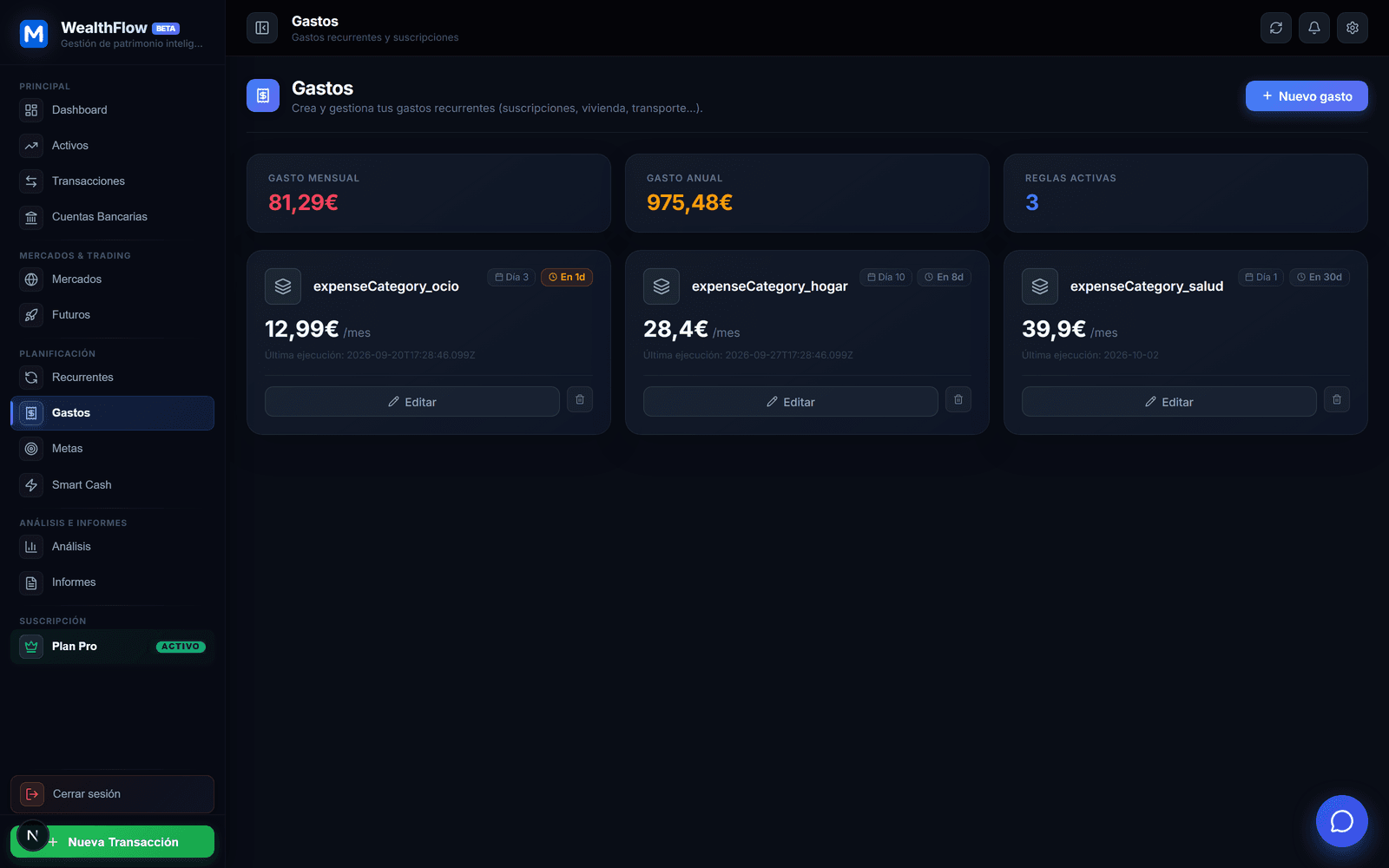Viewport: 1389px width, 868px height.
Task: Click Nuevo gasto button
Action: (1307, 96)
